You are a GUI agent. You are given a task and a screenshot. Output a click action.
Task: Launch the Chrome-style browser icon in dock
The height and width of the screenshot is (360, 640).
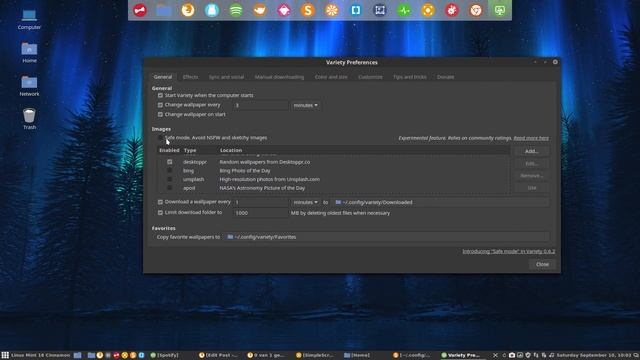click(x=476, y=10)
